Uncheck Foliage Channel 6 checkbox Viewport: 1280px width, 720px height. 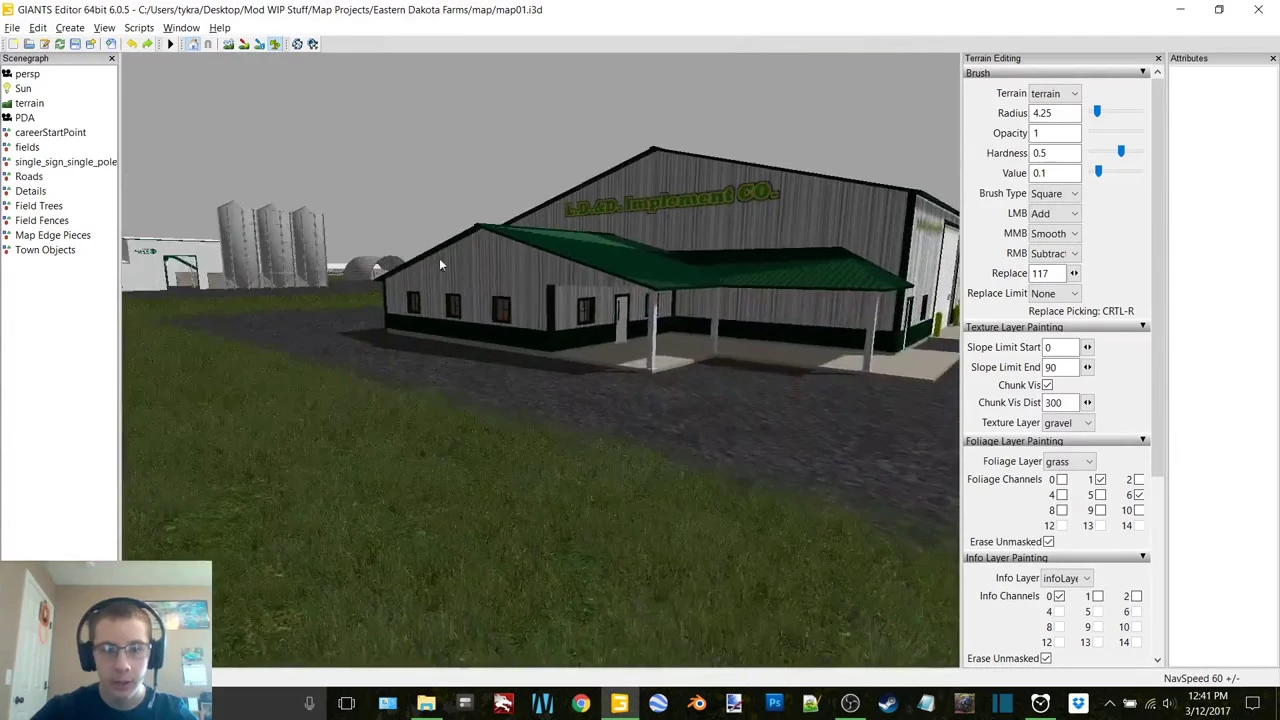(x=1139, y=495)
